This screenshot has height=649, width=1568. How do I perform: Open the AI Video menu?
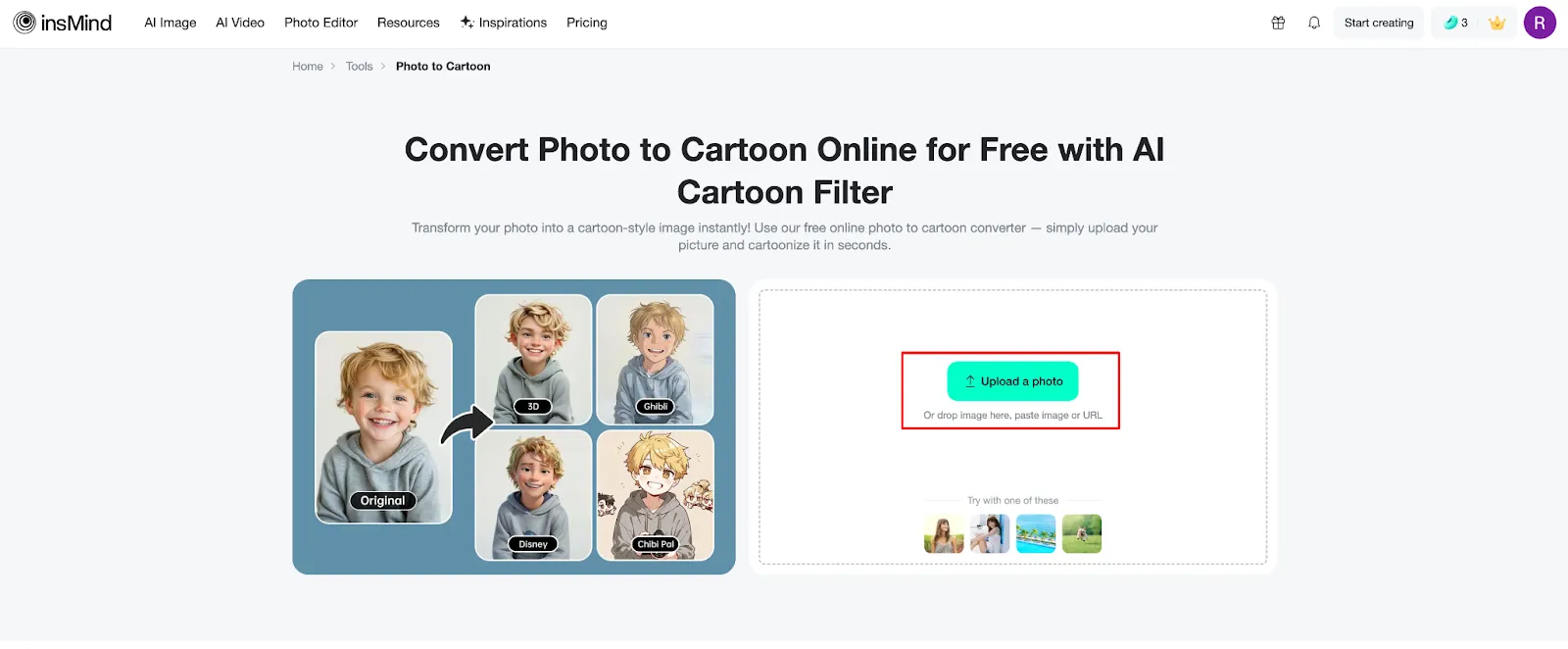click(240, 23)
